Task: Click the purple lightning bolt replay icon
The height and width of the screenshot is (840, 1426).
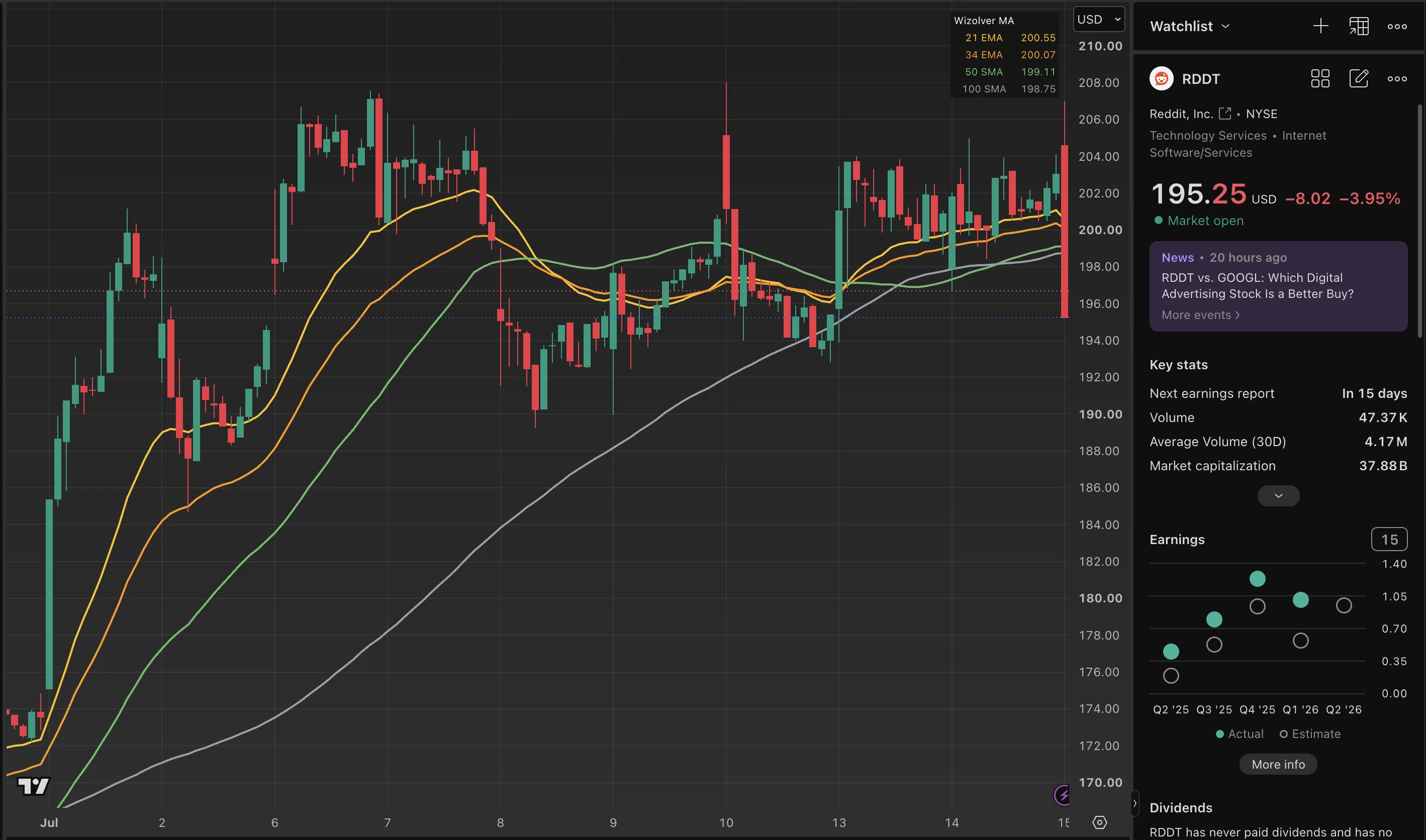Action: (1062, 795)
